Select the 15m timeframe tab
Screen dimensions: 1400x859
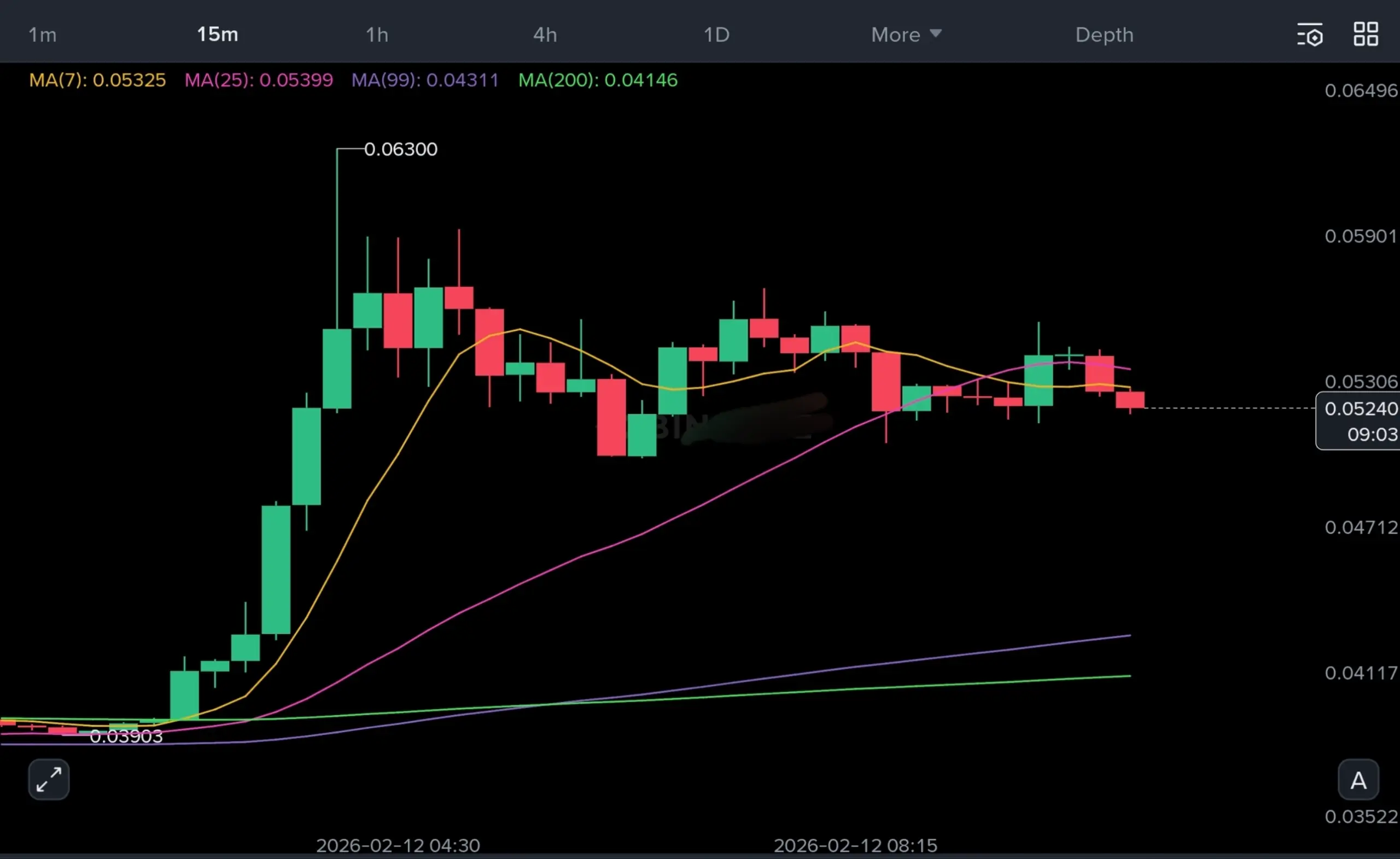point(217,34)
